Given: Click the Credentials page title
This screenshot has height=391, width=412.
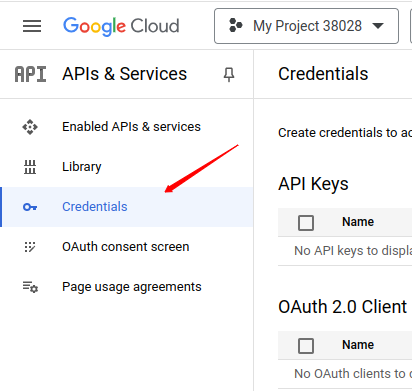Looking at the screenshot, I should (x=323, y=74).
